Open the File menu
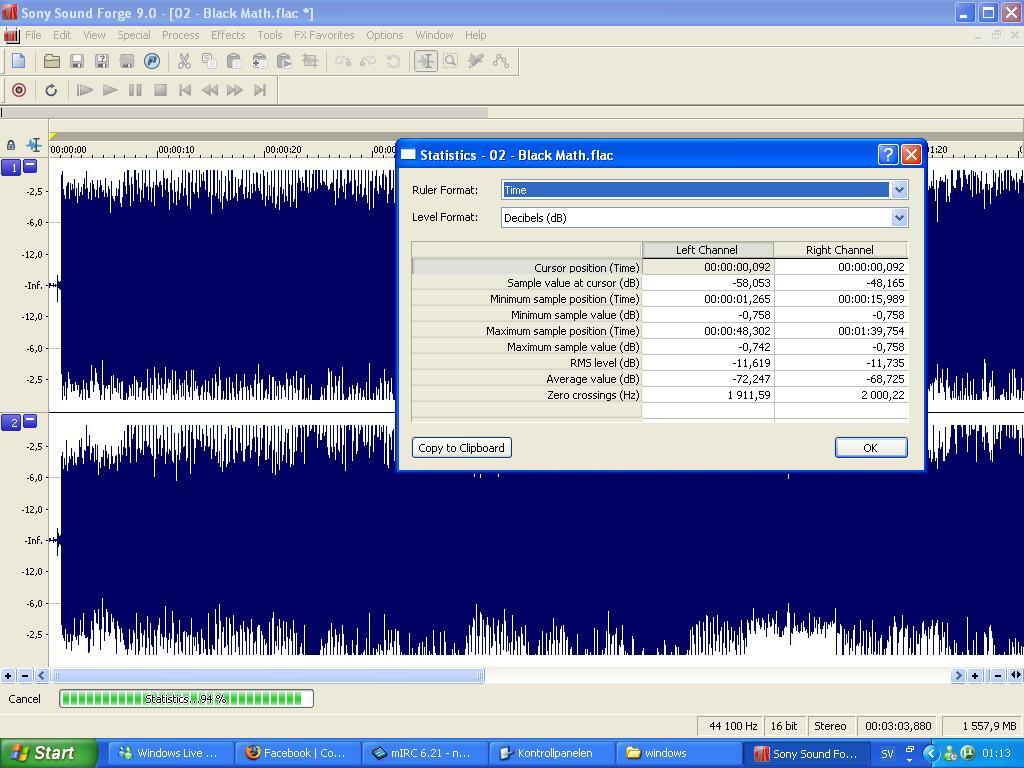 (33, 35)
